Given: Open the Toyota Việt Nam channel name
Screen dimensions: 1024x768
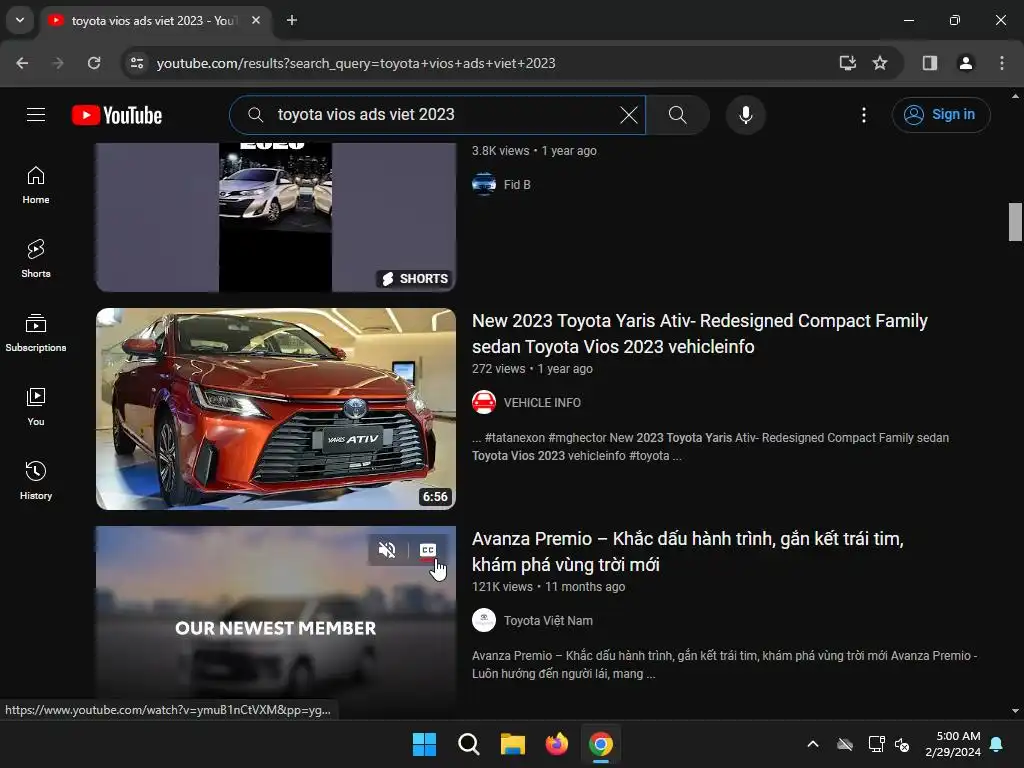Looking at the screenshot, I should (548, 621).
